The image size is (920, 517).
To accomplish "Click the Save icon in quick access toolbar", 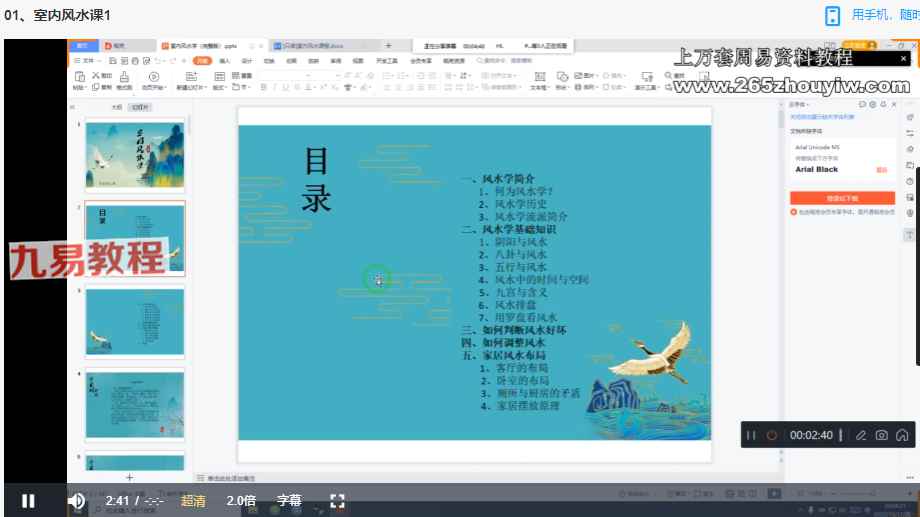I will pyautogui.click(x=113, y=61).
